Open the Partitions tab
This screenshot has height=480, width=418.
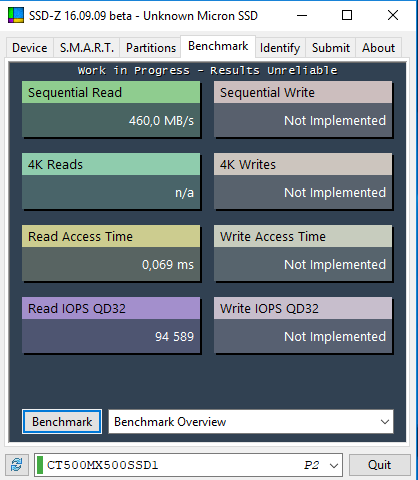[151, 48]
